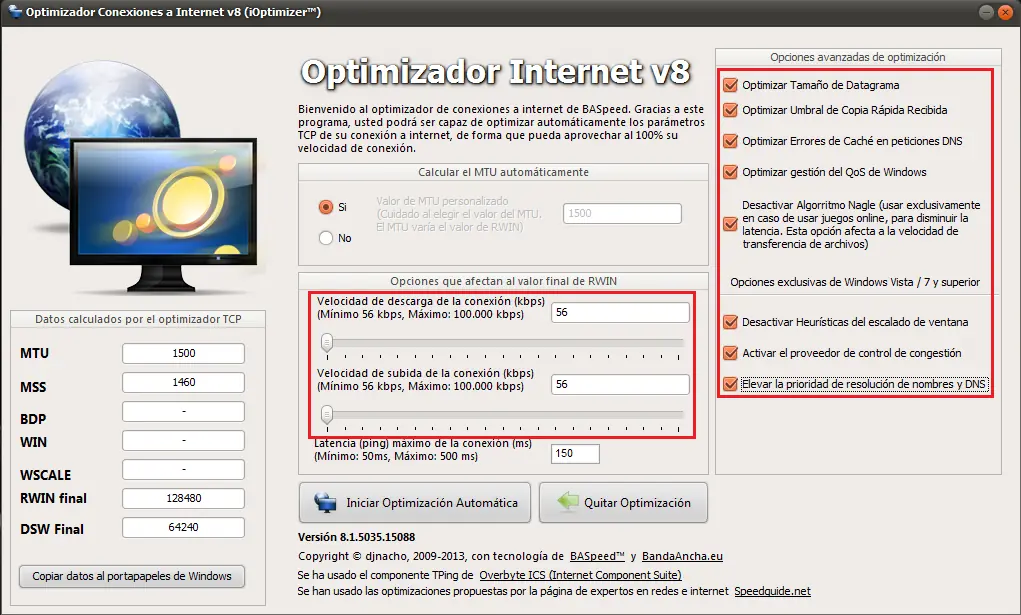The width and height of the screenshot is (1021, 615).
Task: Toggle "Desactivar Heurísticas del escalado de ventana"
Action: point(729,323)
